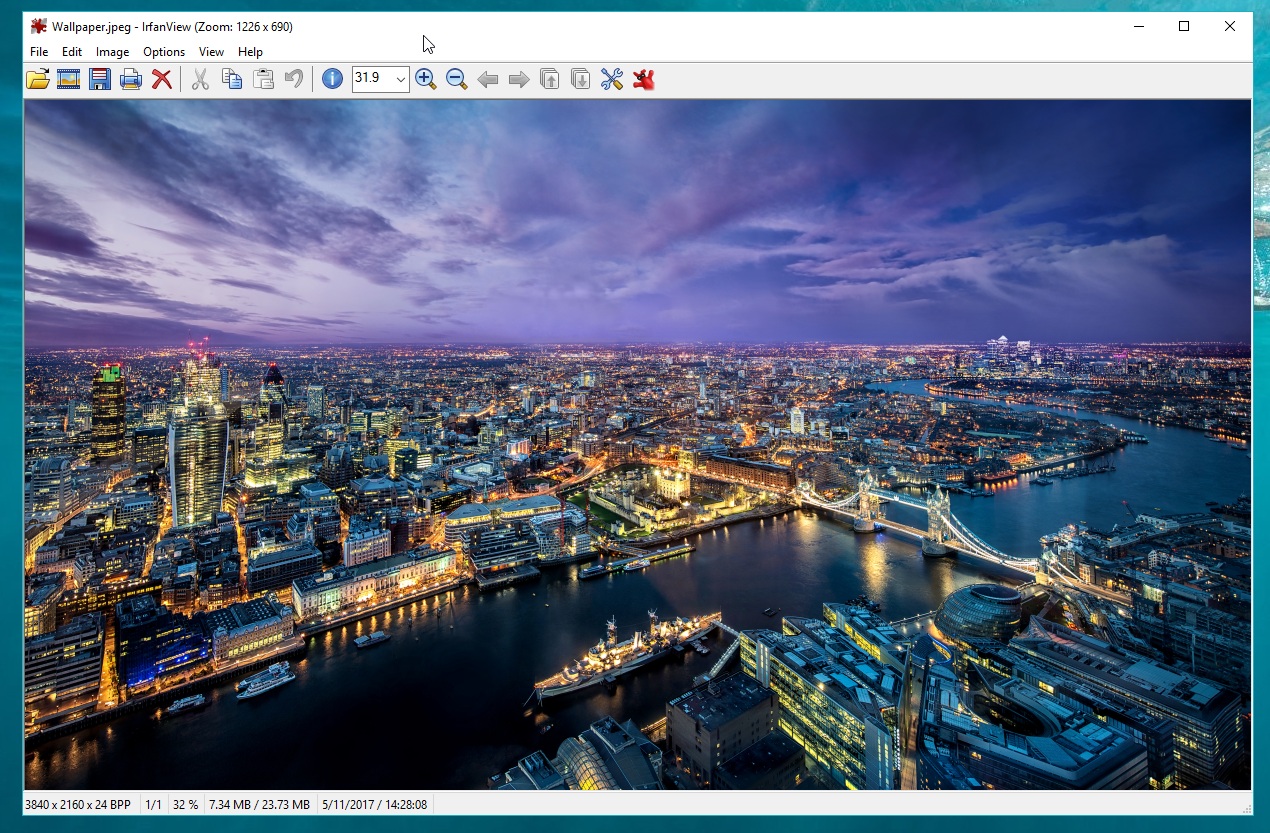This screenshot has width=1270, height=833.
Task: Click the Copy icon in toolbar
Action: click(x=232, y=79)
